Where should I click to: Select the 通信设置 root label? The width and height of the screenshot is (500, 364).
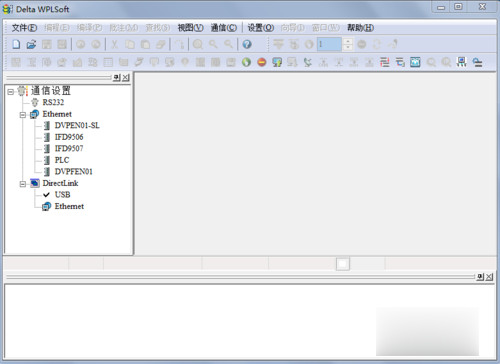(51, 91)
